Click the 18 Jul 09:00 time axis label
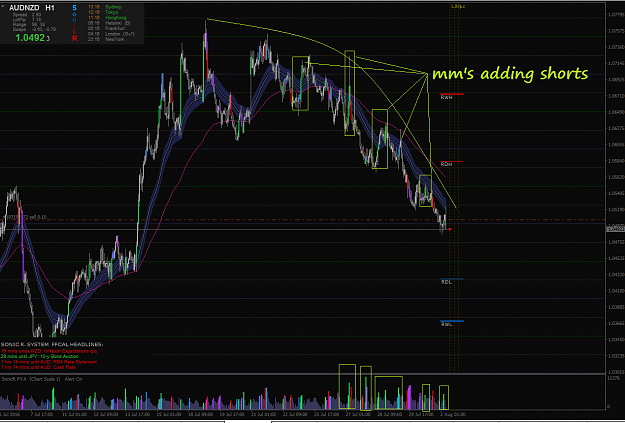This screenshot has height=423, width=625. pyautogui.click(x=200, y=415)
